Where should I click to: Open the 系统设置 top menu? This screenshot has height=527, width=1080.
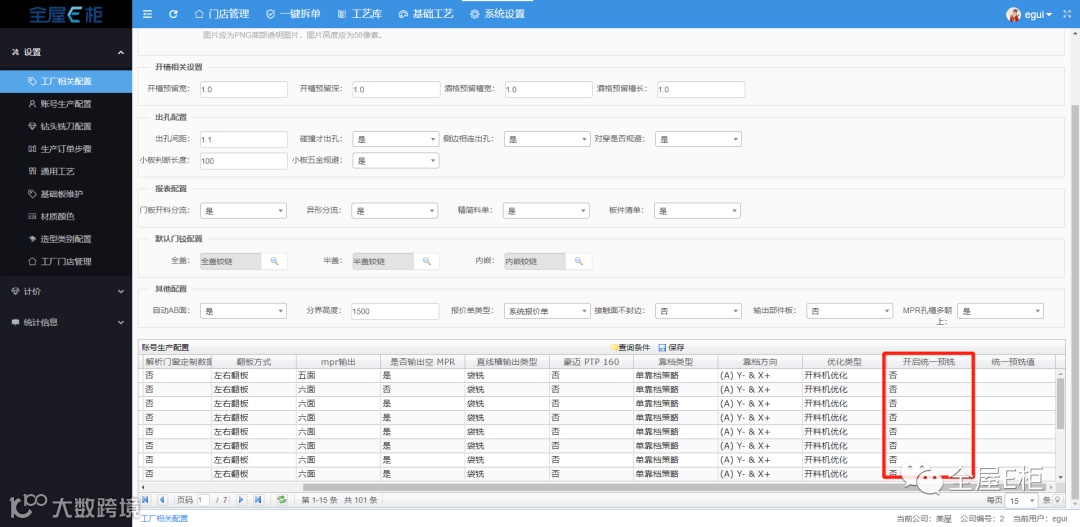point(497,14)
